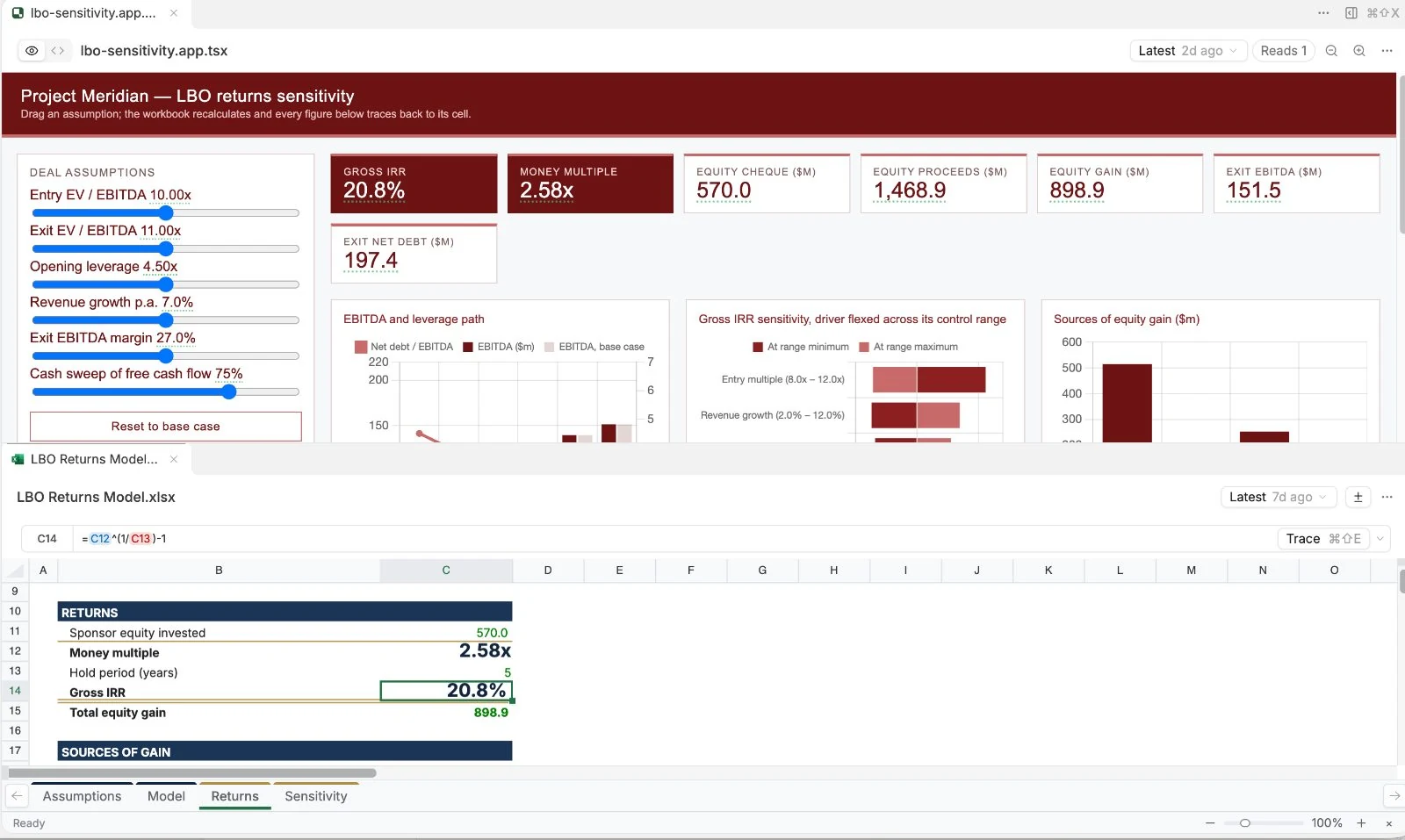1405x840 pixels.
Task: Open the Latest 7d ago version dropdown
Action: (x=1279, y=497)
